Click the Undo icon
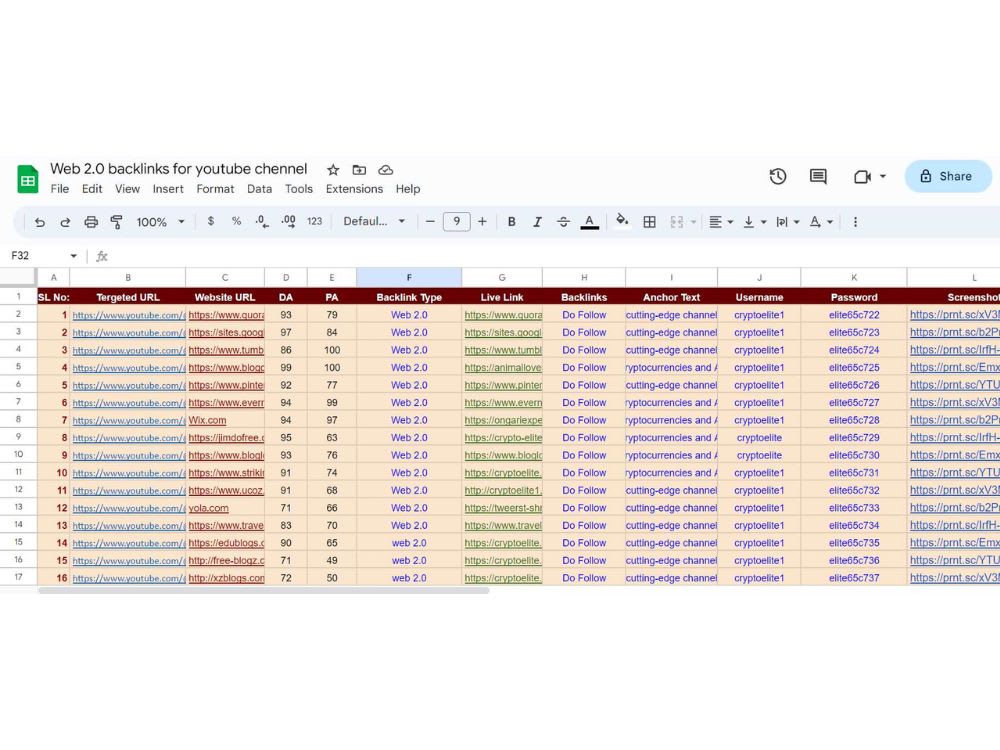 pyautogui.click(x=40, y=221)
